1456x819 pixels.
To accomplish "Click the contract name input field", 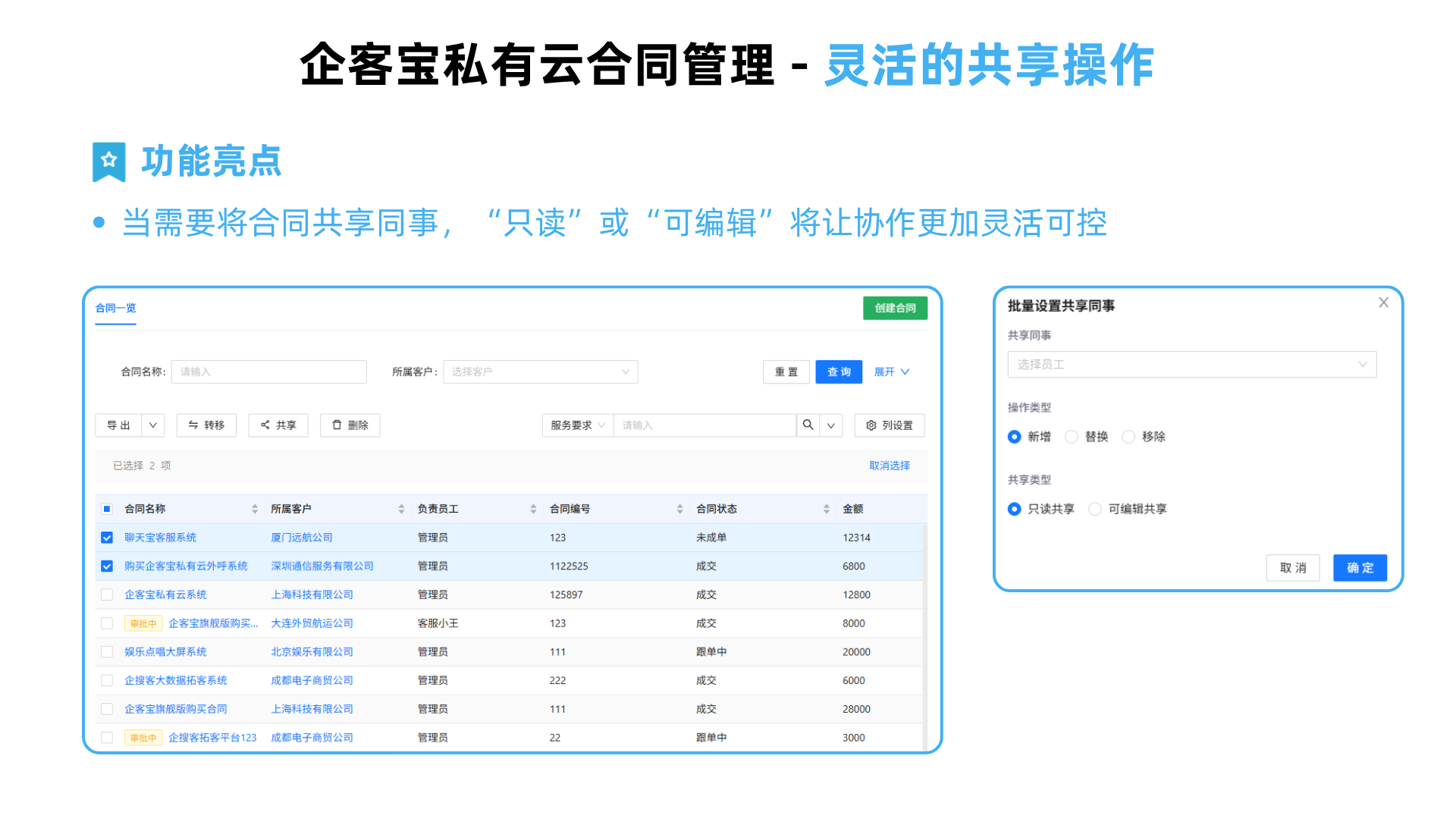I will coord(268,372).
